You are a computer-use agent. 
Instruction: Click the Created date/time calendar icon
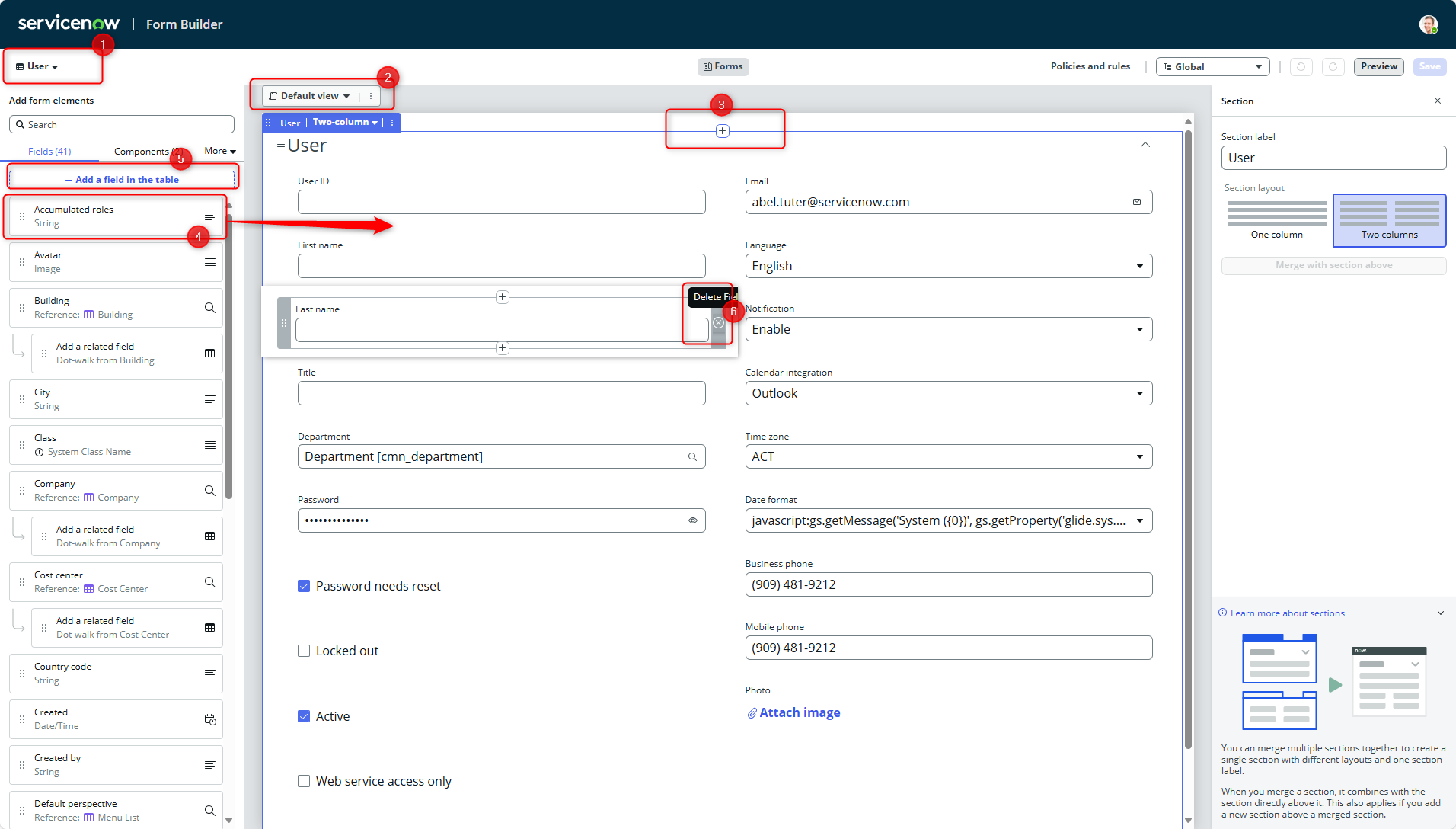(210, 719)
